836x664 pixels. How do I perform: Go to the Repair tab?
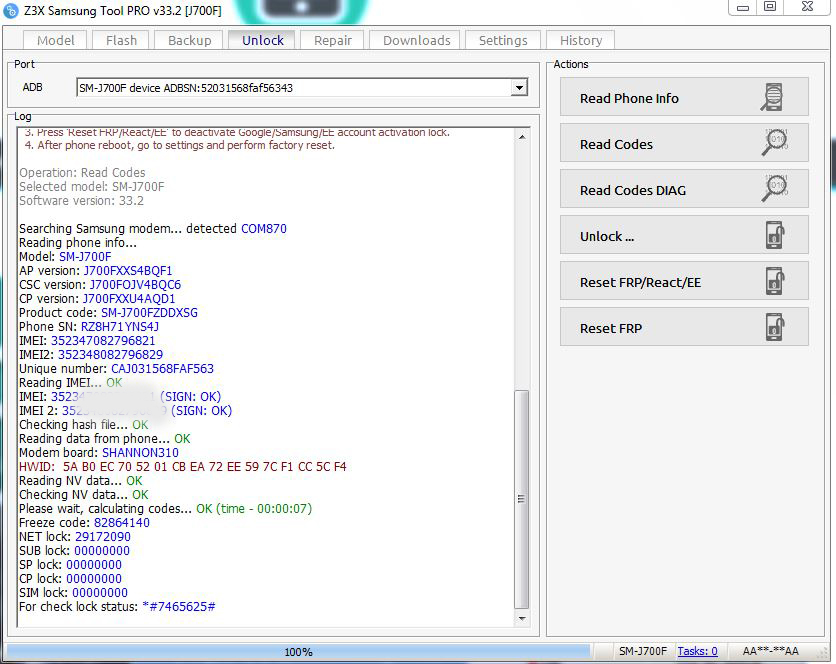coord(333,41)
